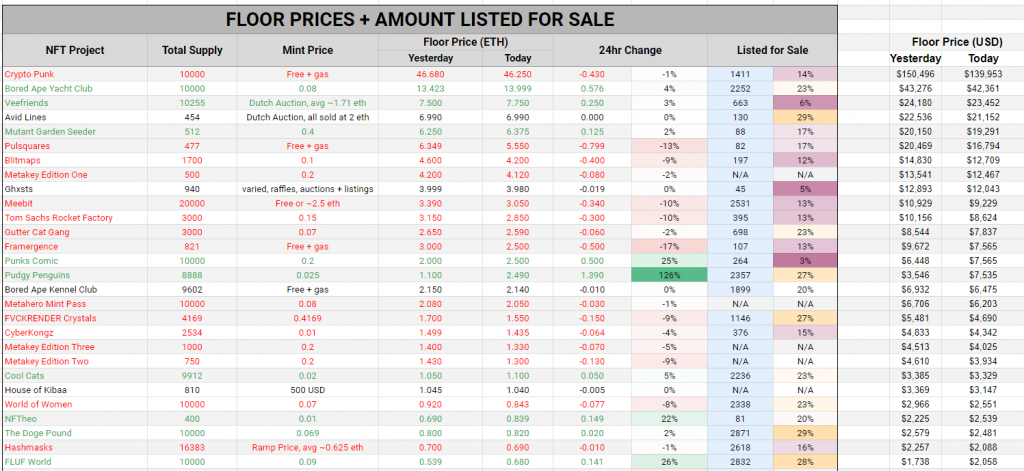Click the 'Cool Cats' project cell
This screenshot has height=471, width=1024.
click(x=75, y=376)
